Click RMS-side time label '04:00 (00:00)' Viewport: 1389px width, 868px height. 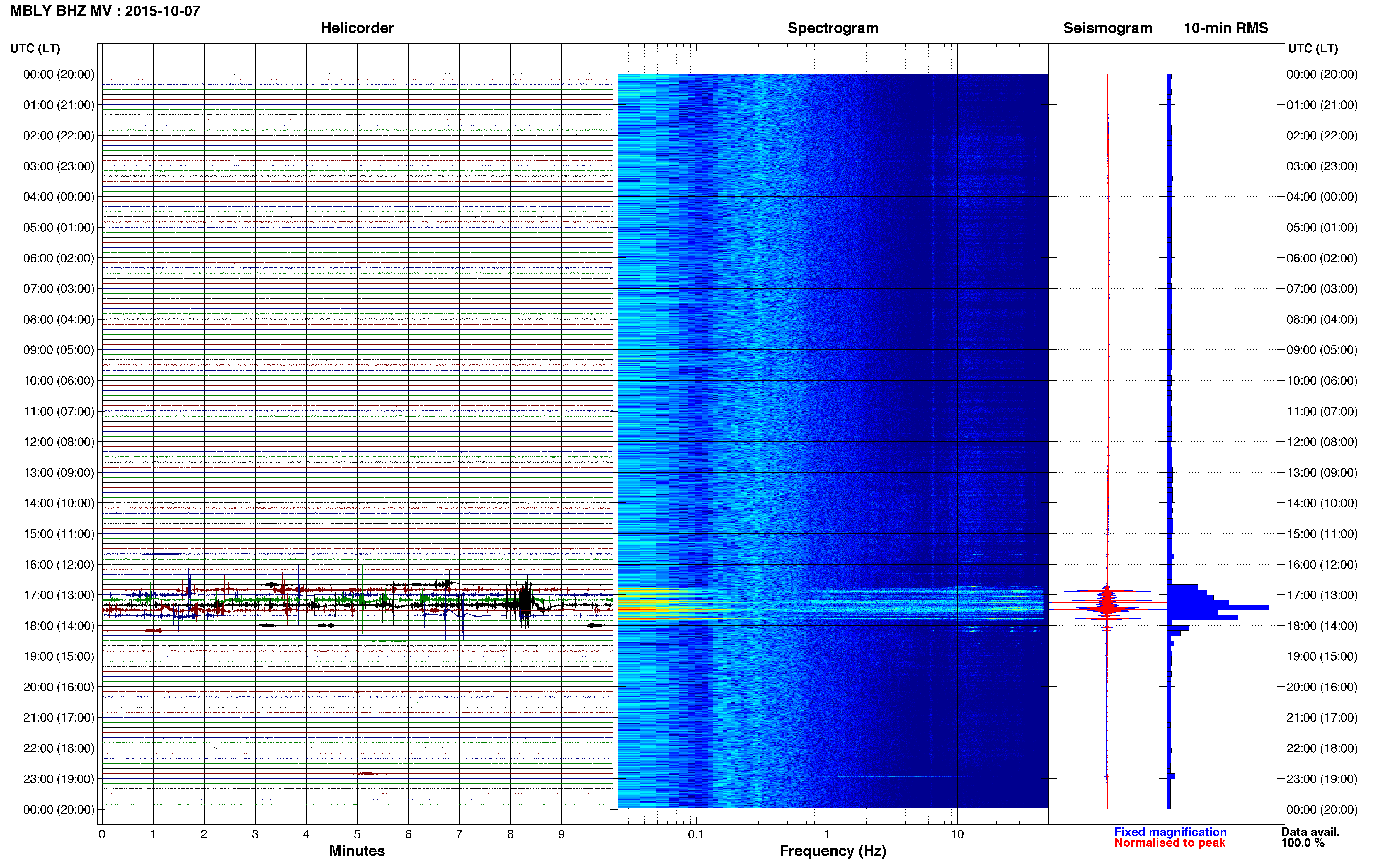pos(1322,197)
